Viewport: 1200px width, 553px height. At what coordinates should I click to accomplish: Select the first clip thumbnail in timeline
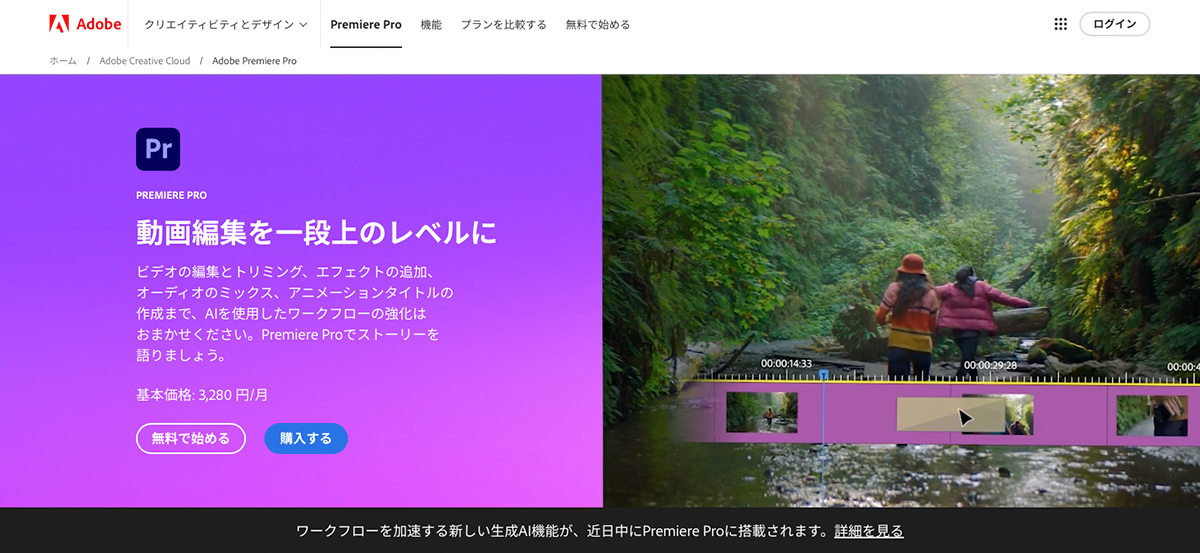point(762,412)
